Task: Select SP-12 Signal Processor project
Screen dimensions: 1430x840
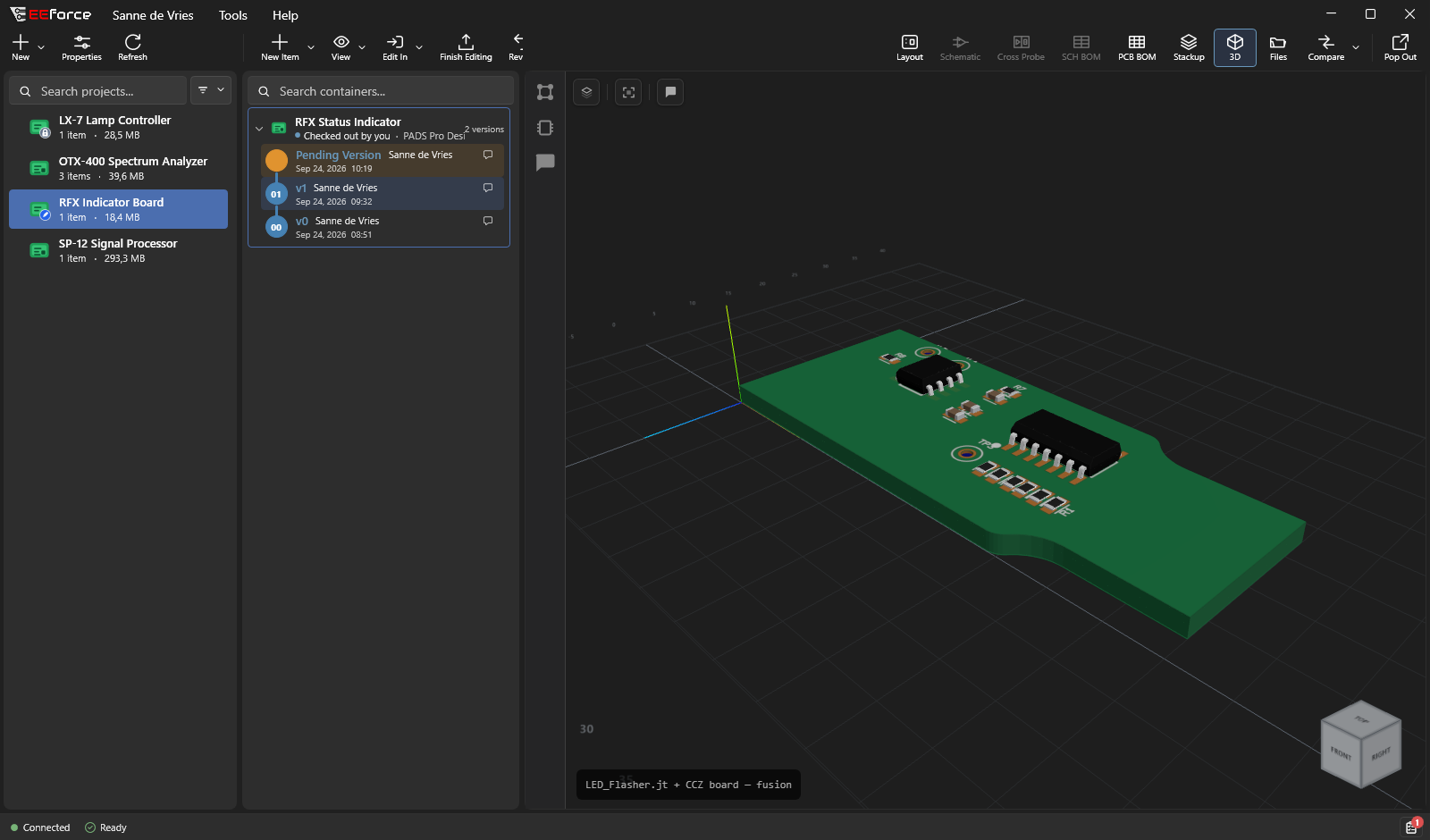Action: [118, 251]
